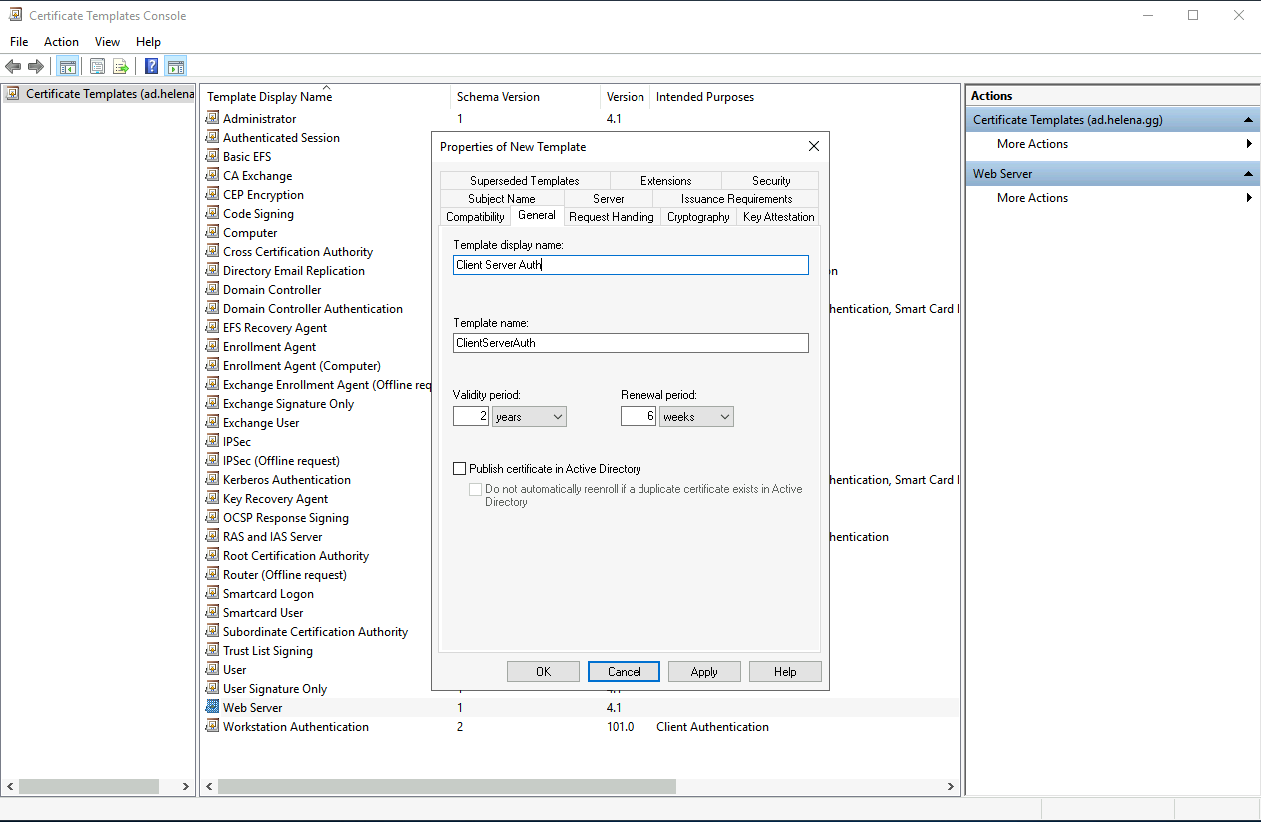1261x822 pixels.
Task: Open the renewal period units dropdown
Action: [x=696, y=416]
